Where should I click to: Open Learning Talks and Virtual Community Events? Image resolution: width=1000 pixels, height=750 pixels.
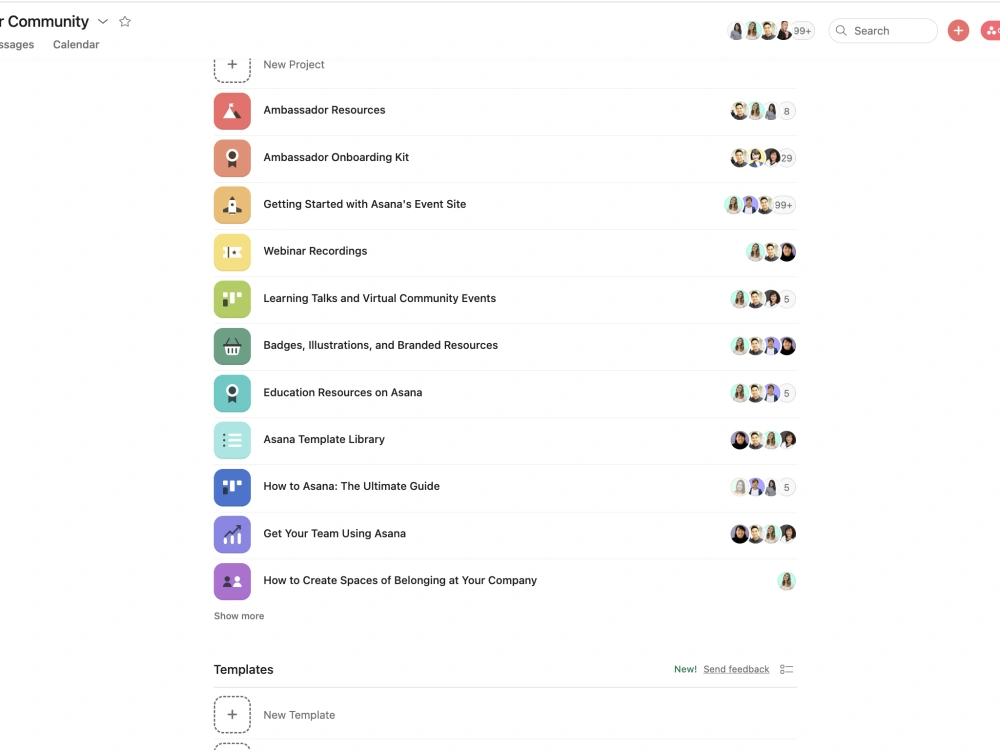(x=379, y=298)
